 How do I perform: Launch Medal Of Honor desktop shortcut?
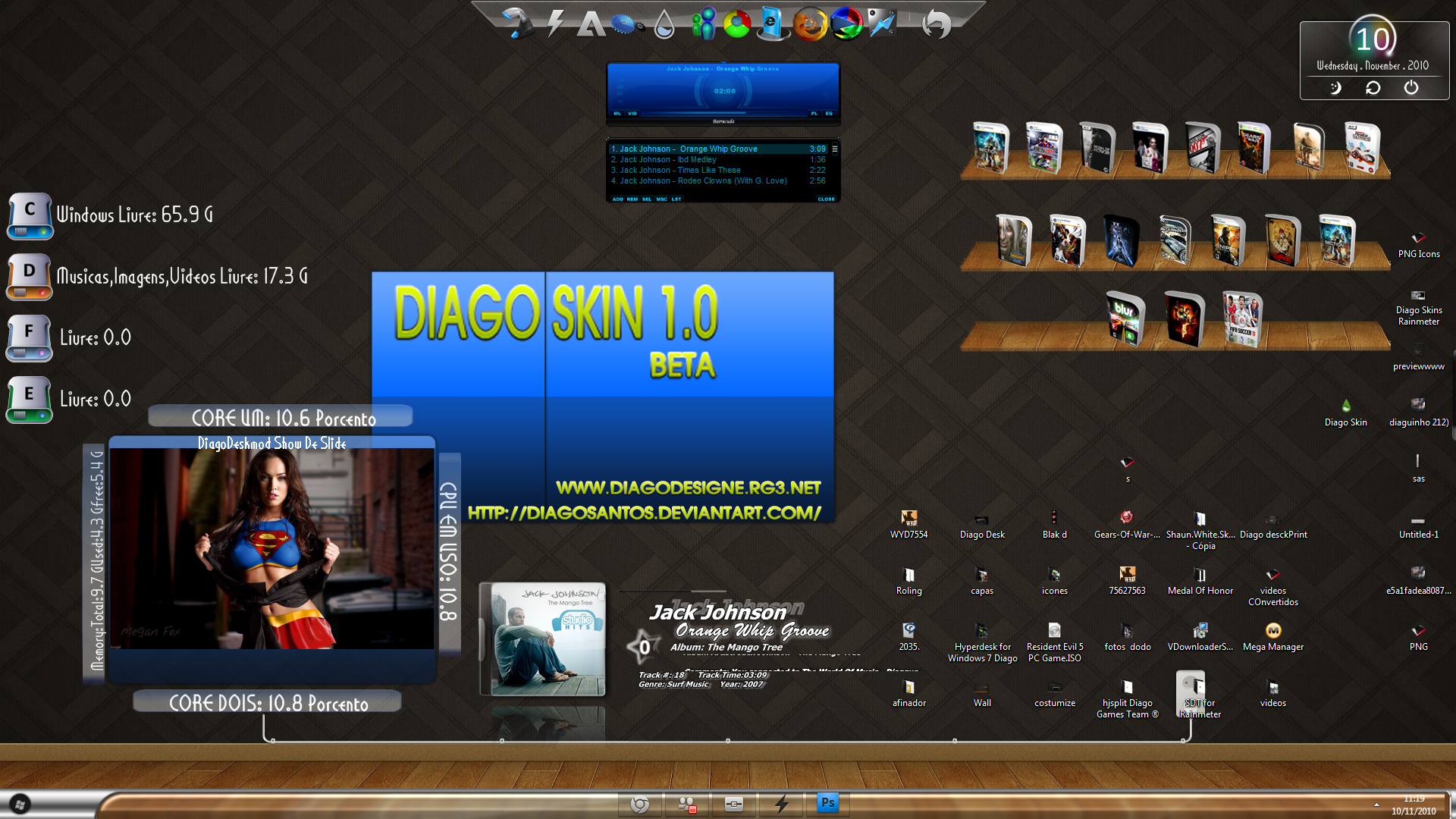point(1200,574)
